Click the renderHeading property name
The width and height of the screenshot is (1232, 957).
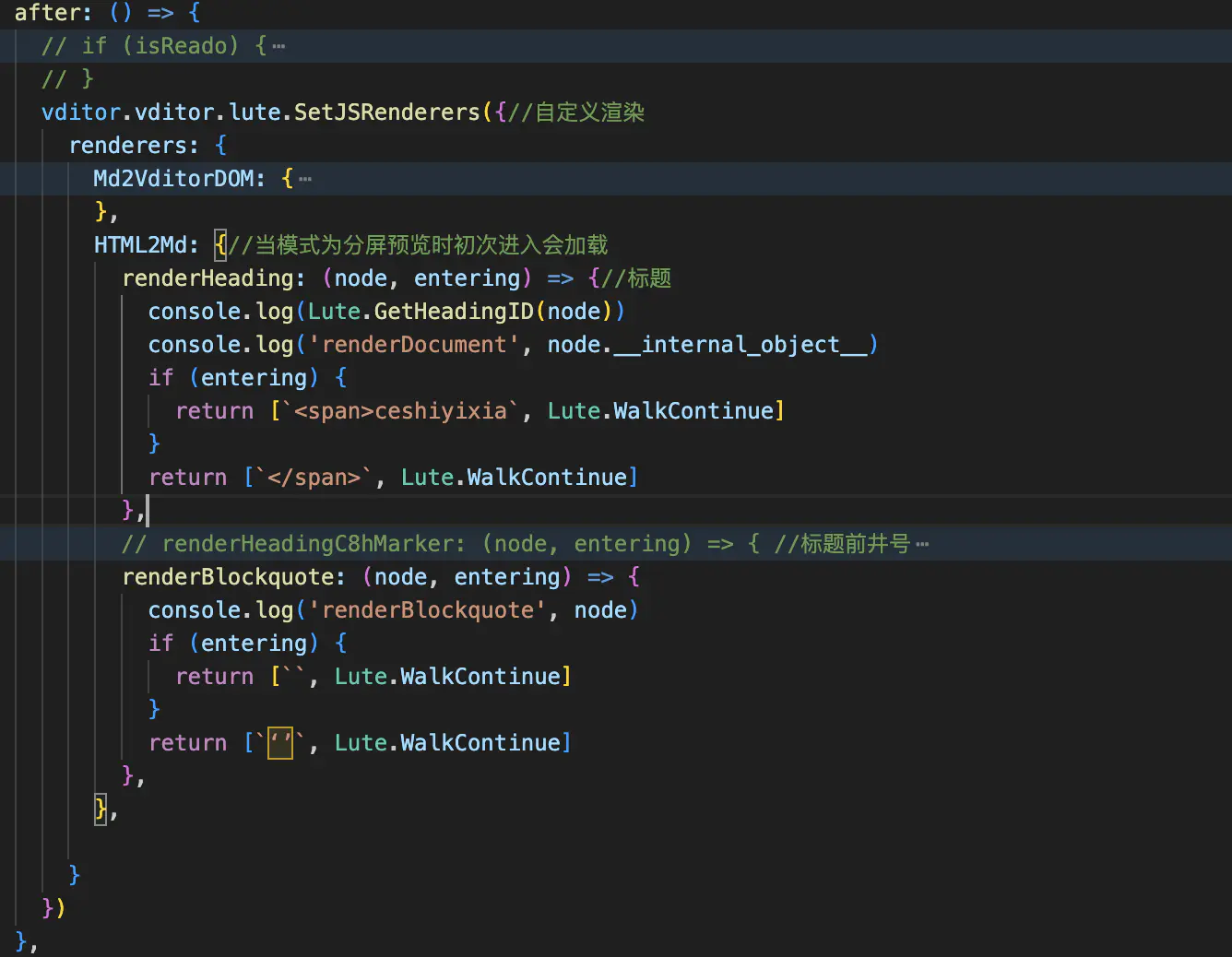click(x=207, y=278)
